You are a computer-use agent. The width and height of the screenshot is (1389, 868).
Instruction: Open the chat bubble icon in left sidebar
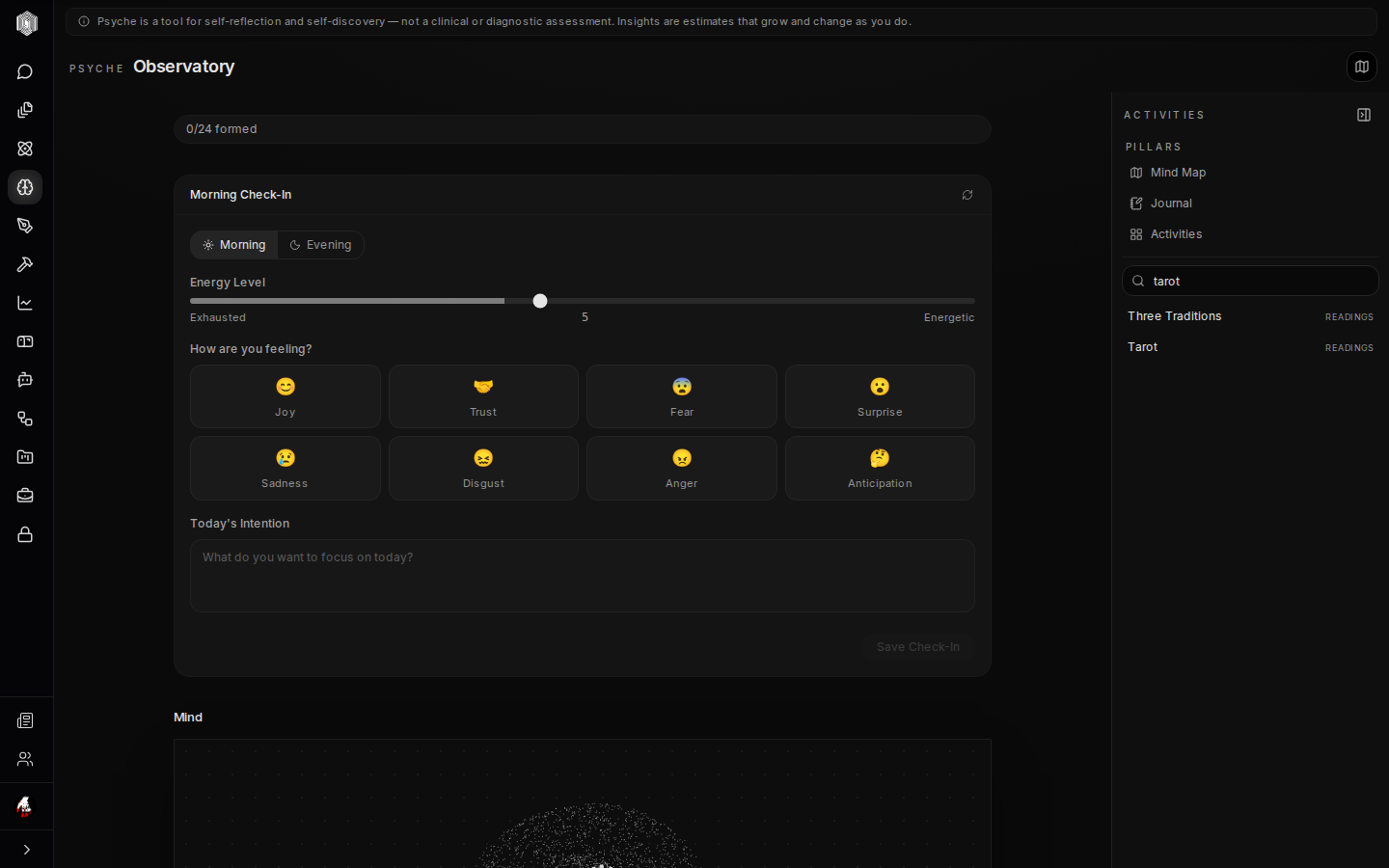coord(25,71)
